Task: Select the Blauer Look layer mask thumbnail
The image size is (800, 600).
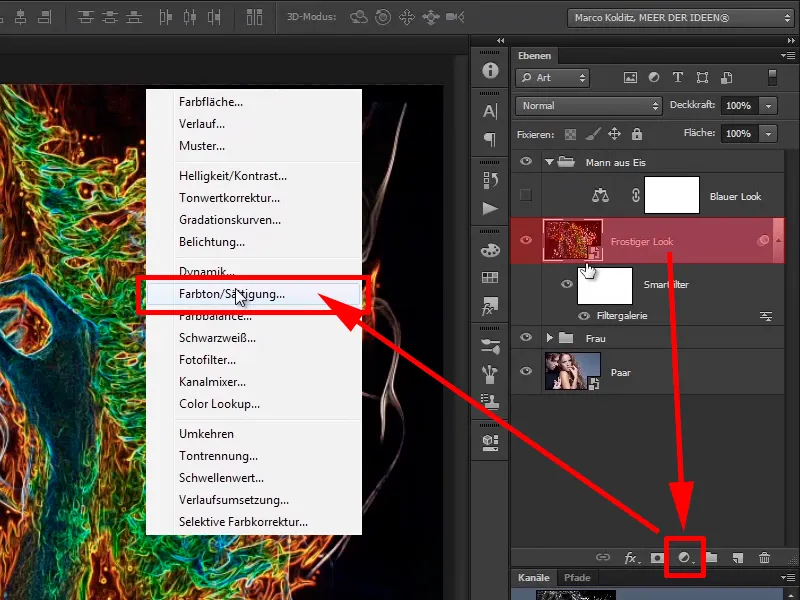Action: [671, 195]
